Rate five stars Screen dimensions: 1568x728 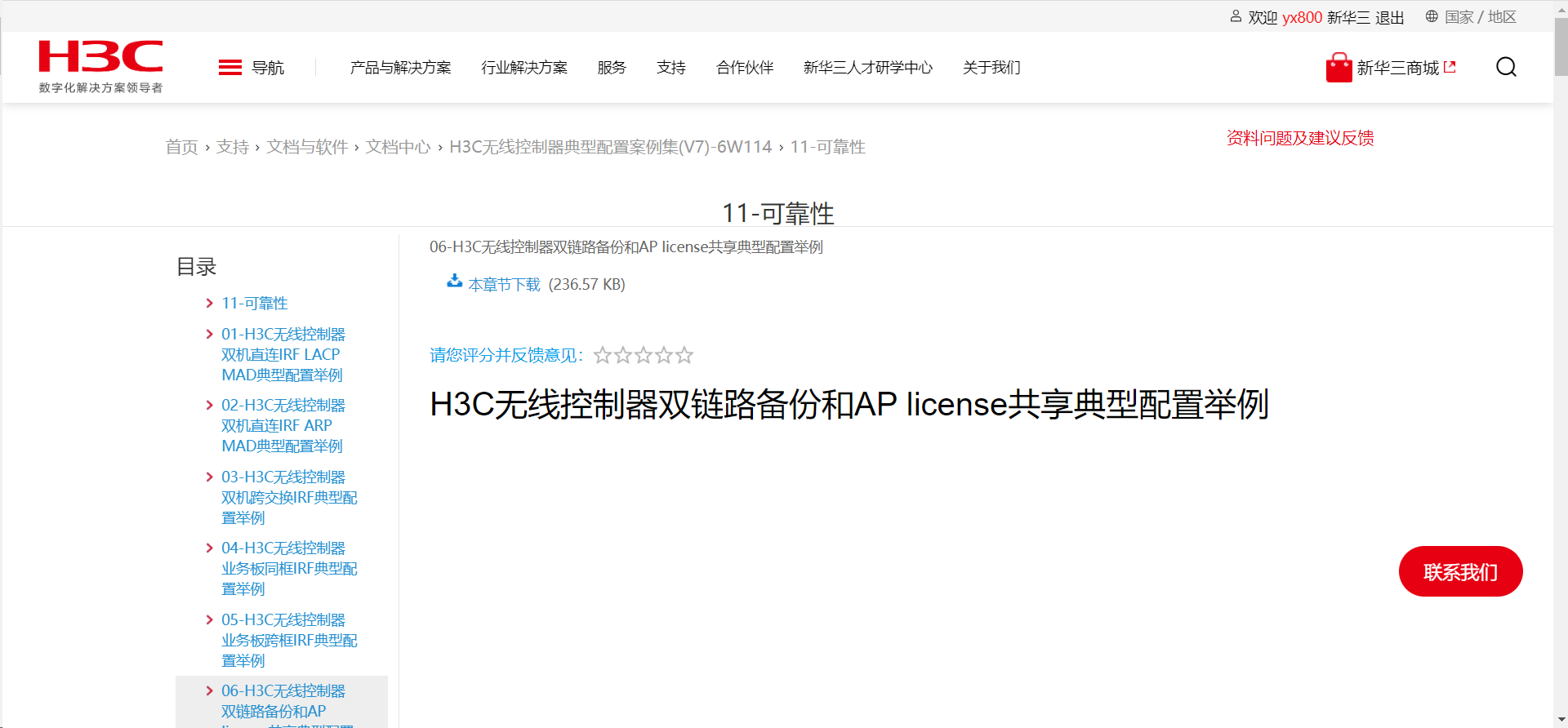tap(684, 355)
